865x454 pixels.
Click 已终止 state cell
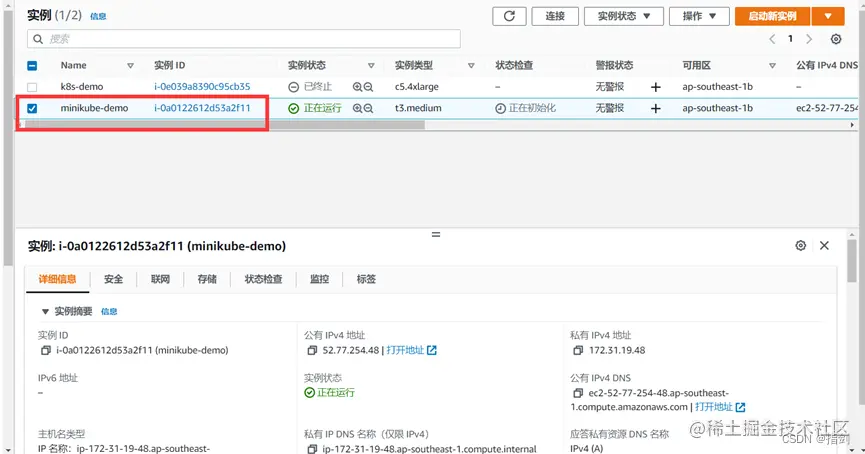(x=310, y=87)
